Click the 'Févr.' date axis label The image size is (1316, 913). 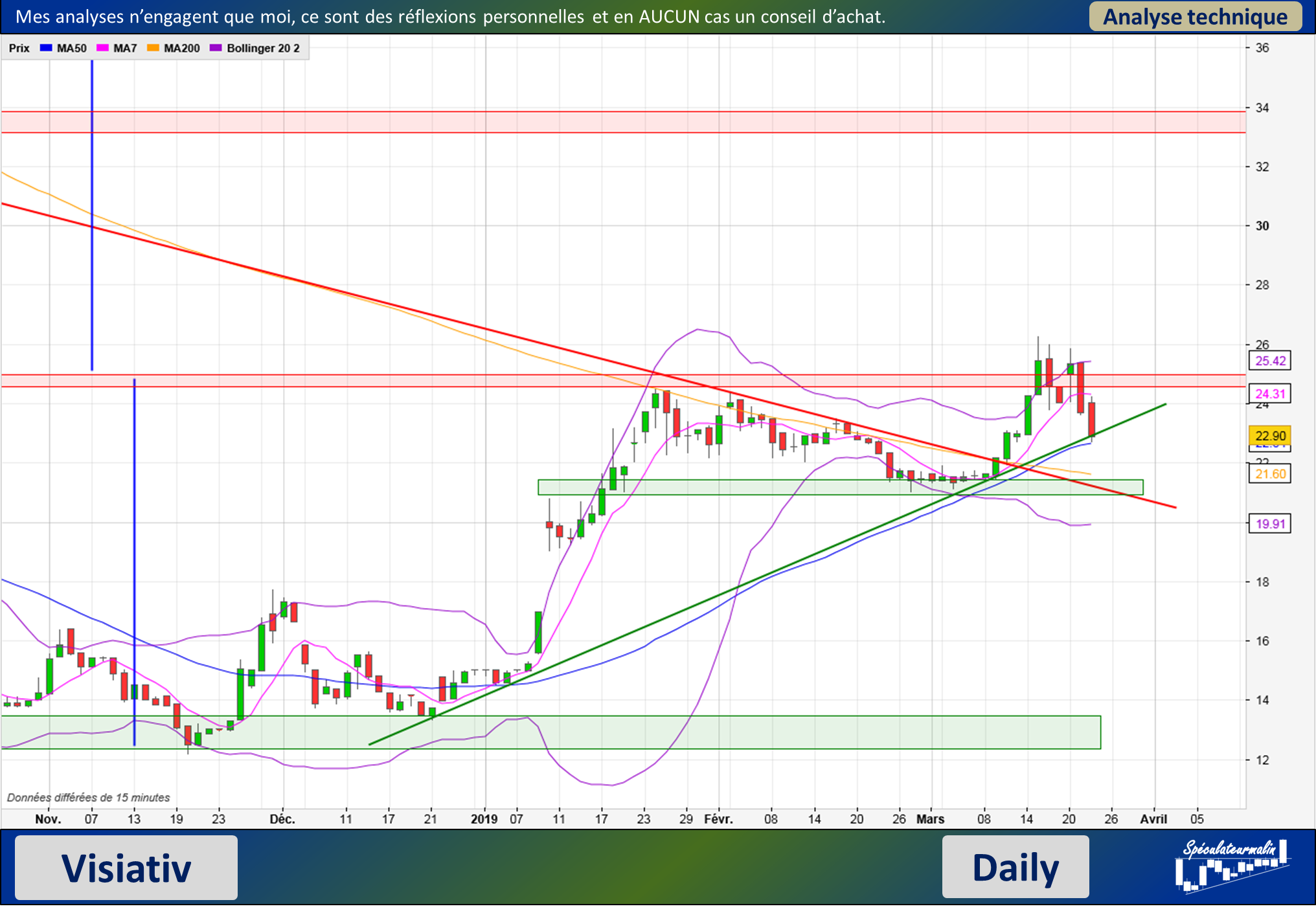click(x=718, y=819)
